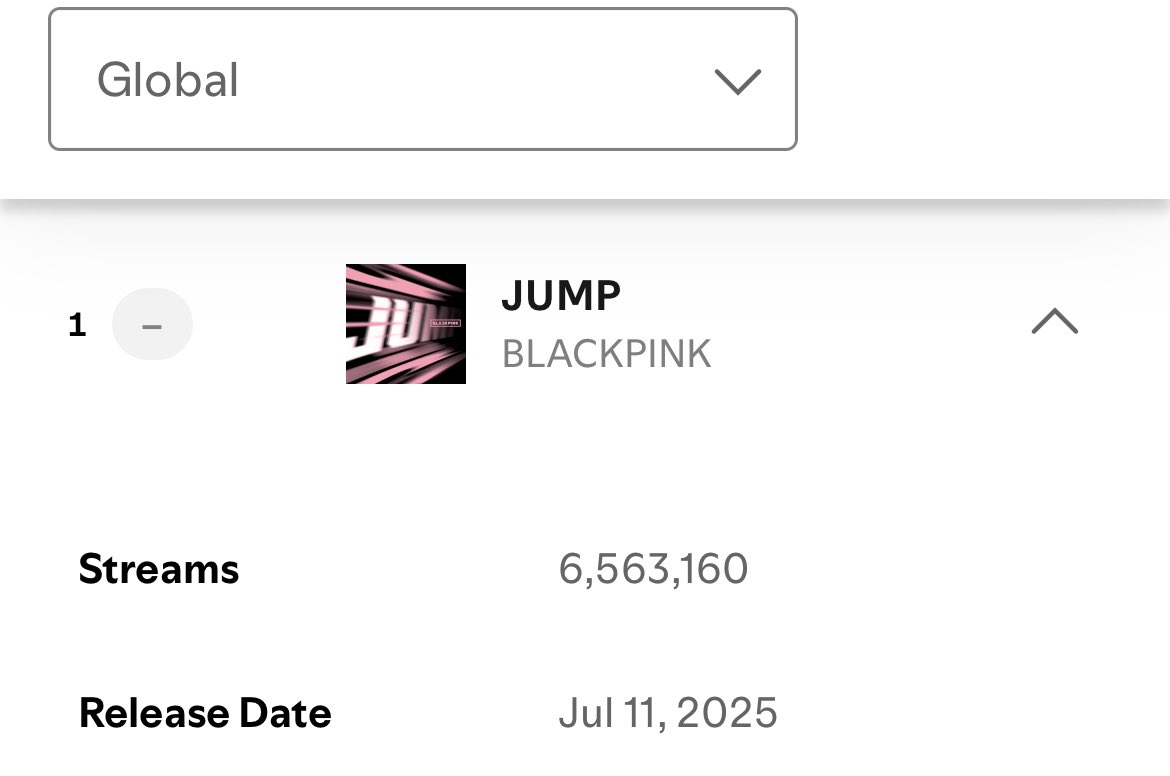Click the large JUMP lettering on artwork

coord(383,325)
